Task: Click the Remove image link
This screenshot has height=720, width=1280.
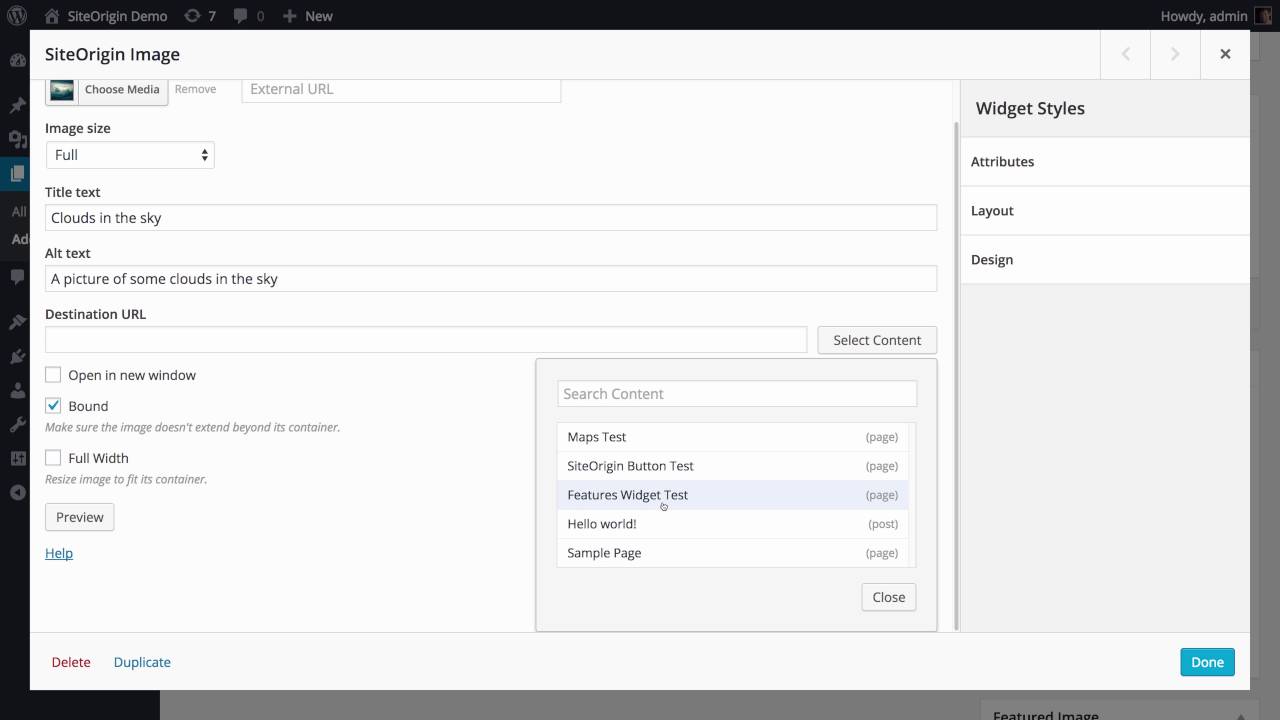Action: [x=195, y=89]
